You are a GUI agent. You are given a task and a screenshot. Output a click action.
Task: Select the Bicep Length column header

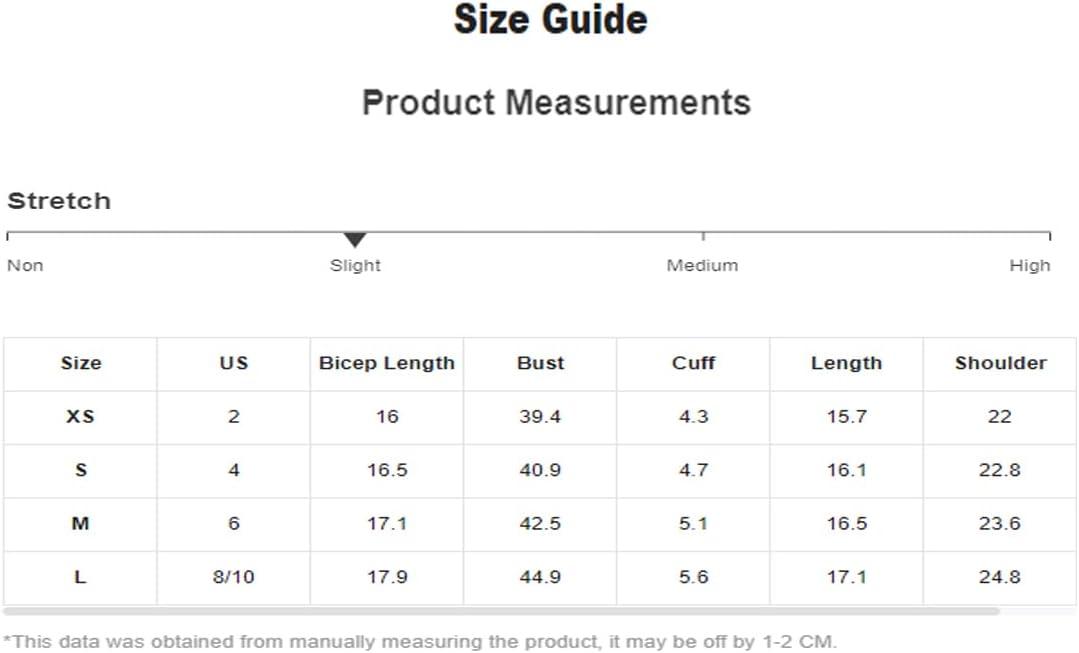click(387, 363)
